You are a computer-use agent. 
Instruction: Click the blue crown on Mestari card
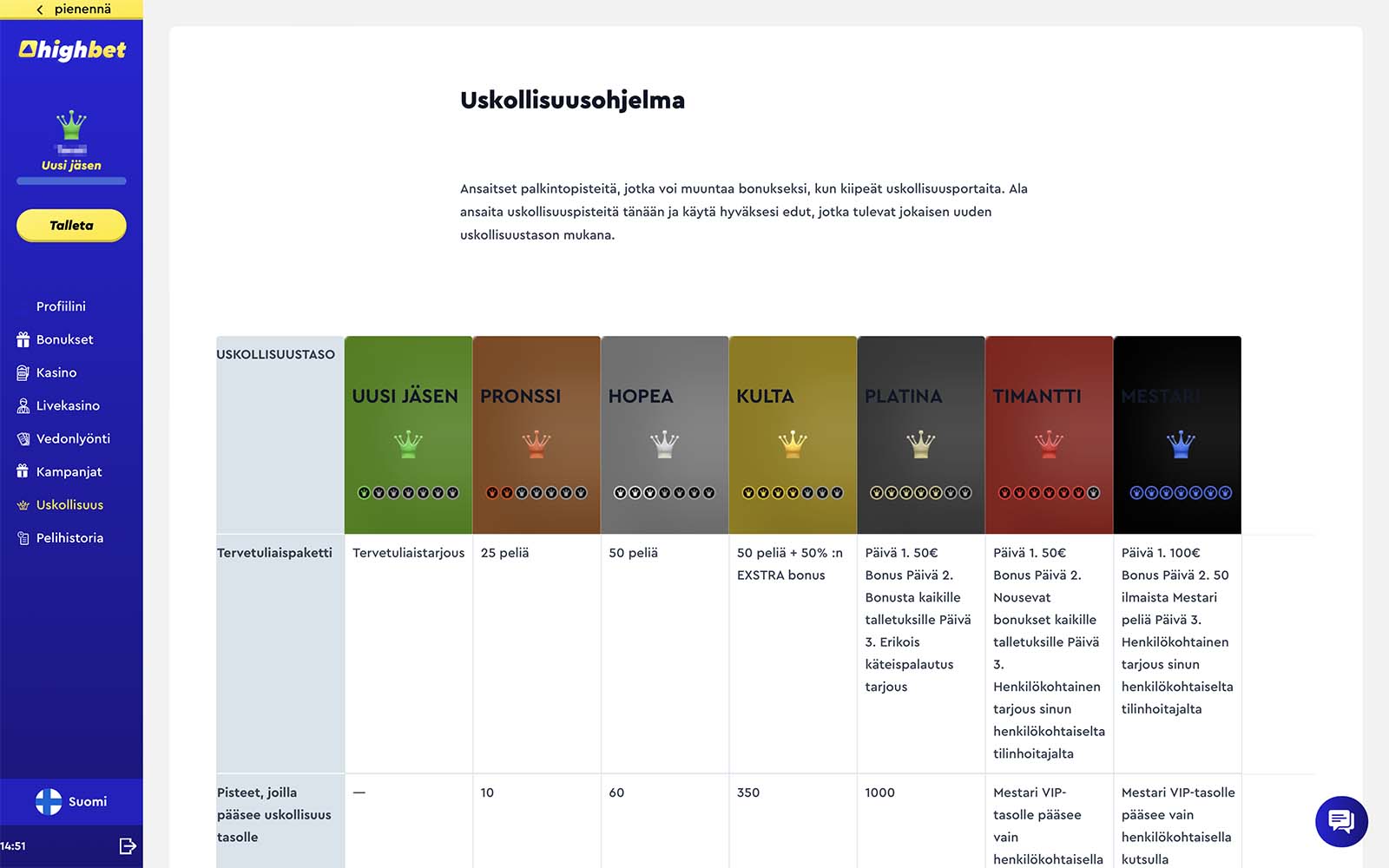point(1181,444)
